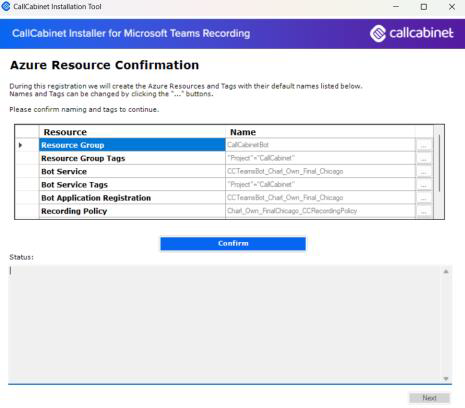Open the edit button for Bot Service row
Viewport: 465px width, 408px height.
pos(424,172)
